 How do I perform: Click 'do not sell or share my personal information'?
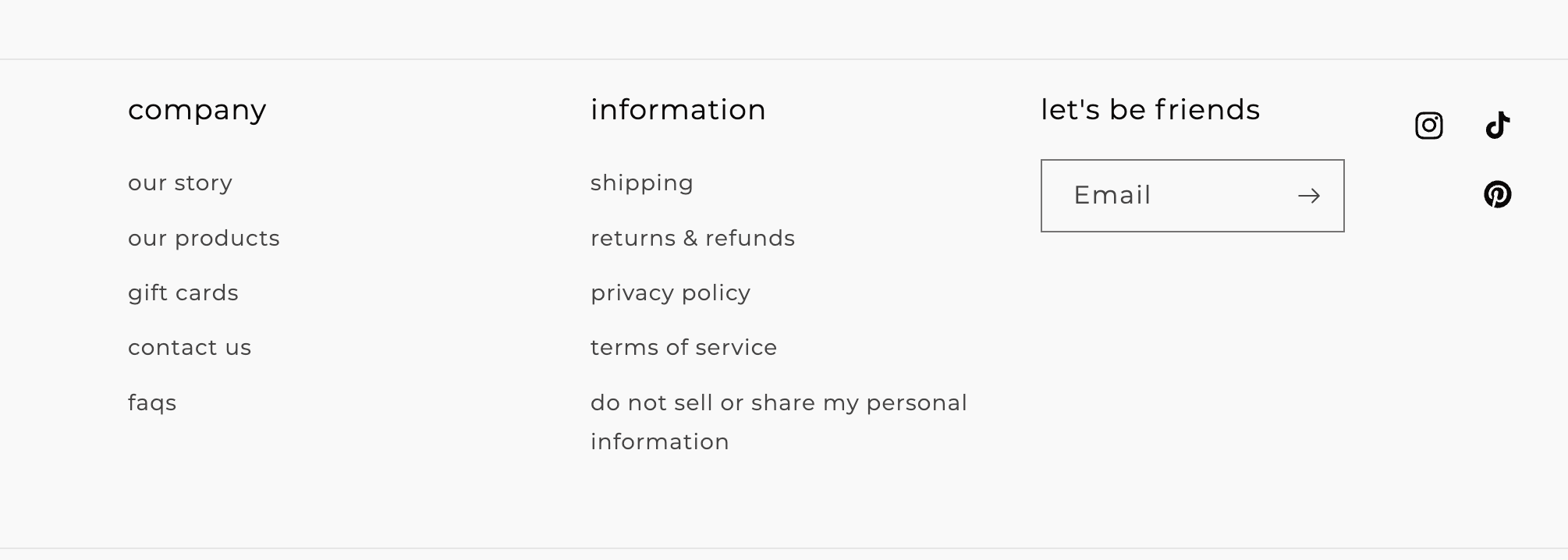778,403
